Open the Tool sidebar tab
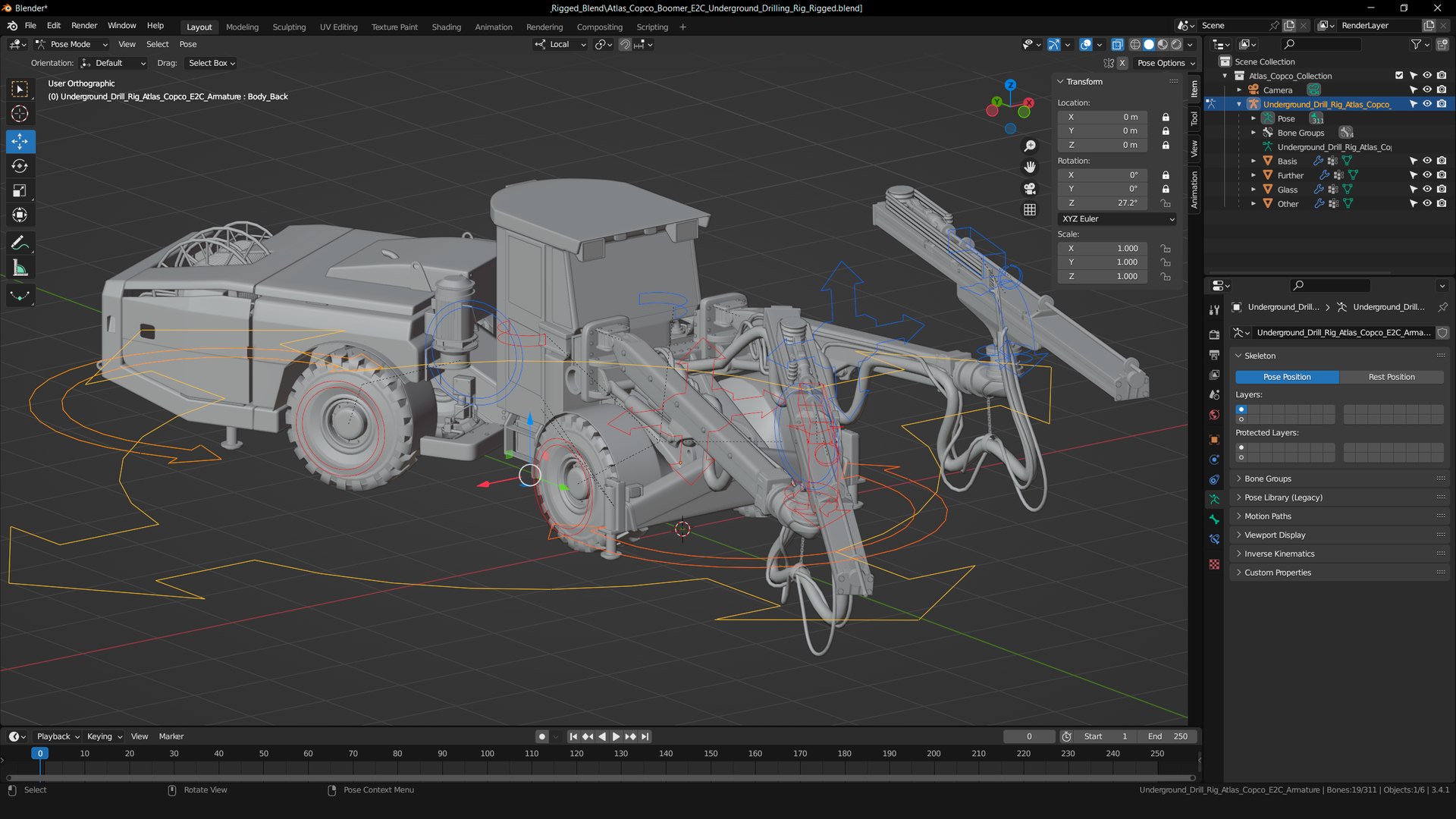The image size is (1456, 819). point(1194,119)
